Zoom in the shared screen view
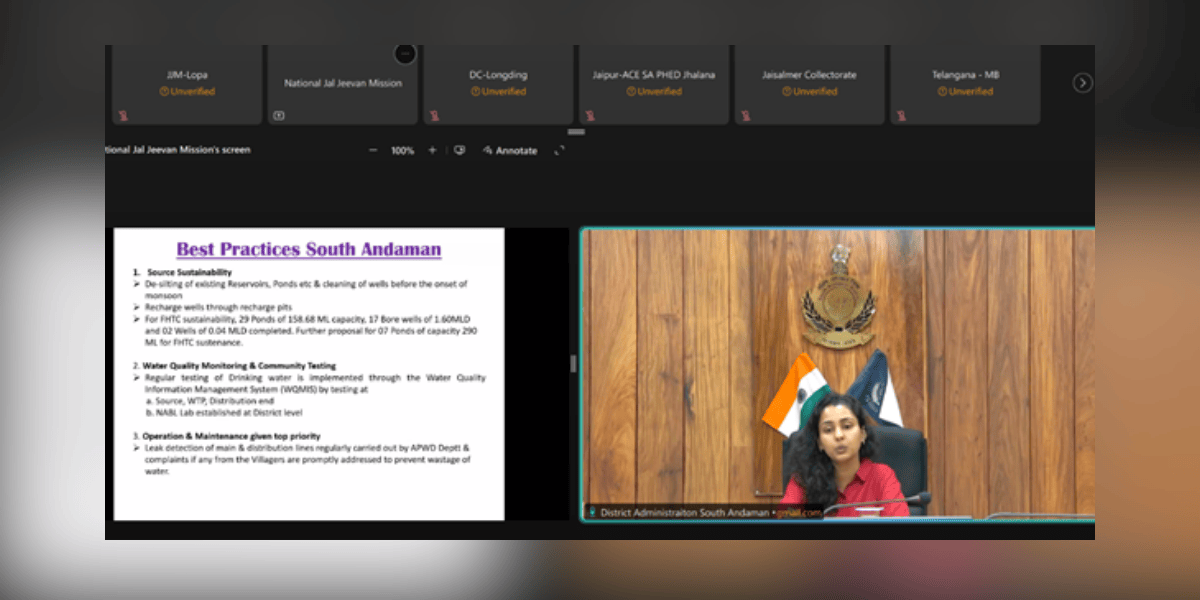The height and width of the screenshot is (600, 1200). point(432,151)
